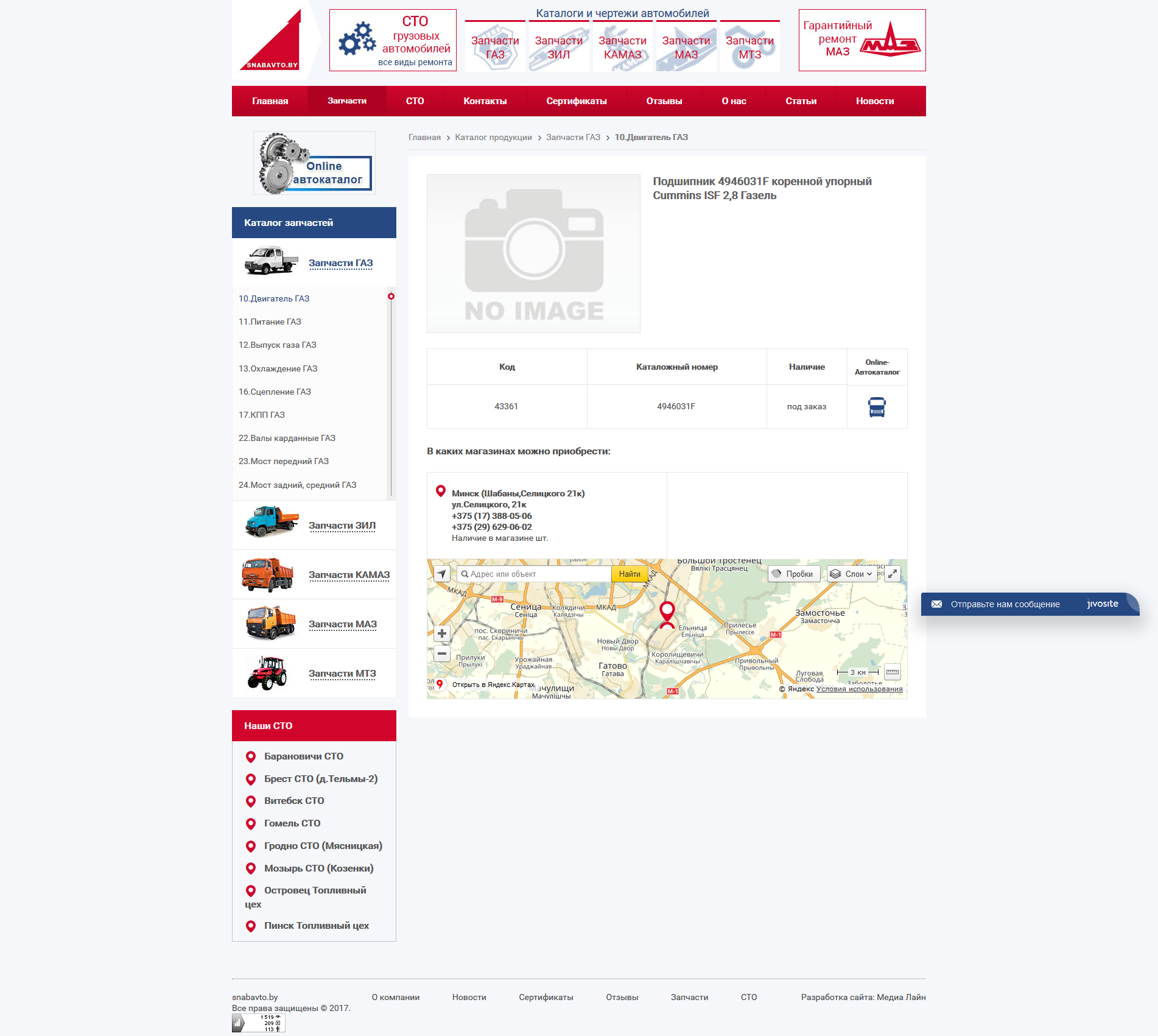Image resolution: width=1158 pixels, height=1036 pixels.
Task: Click the GAZ truck image in sidebar
Action: 272,261
